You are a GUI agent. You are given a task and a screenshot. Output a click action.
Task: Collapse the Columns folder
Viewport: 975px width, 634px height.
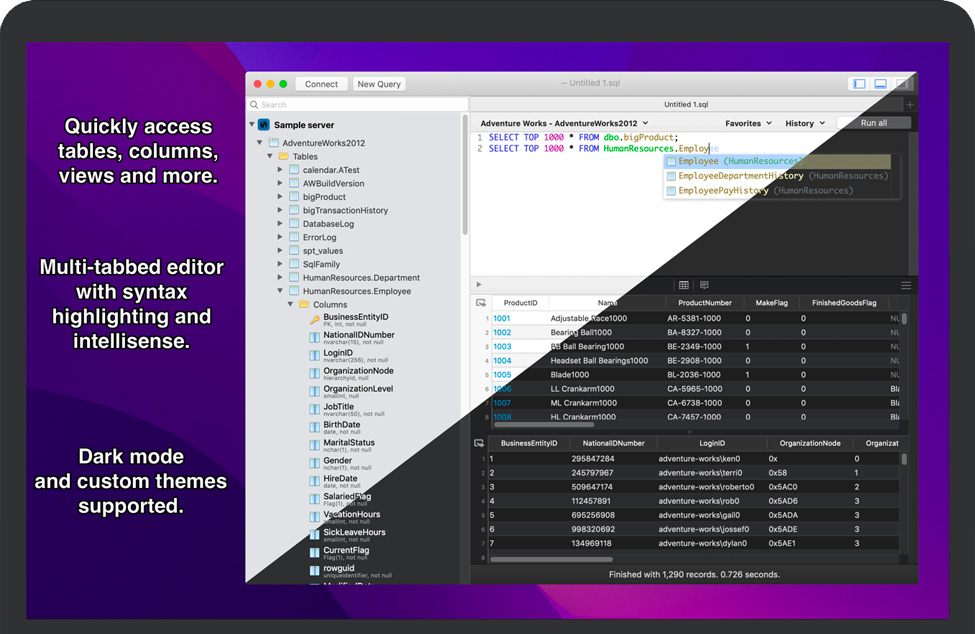click(x=290, y=304)
